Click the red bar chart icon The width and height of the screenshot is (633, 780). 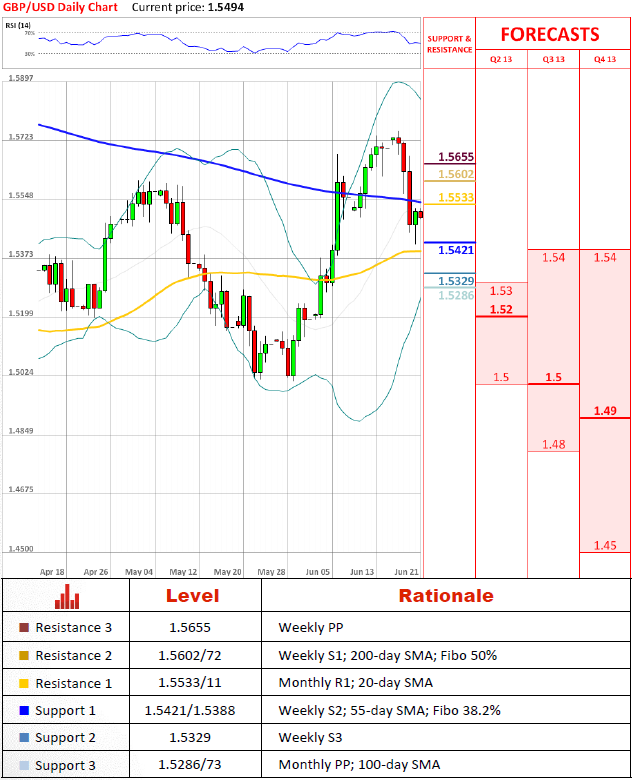[67, 596]
